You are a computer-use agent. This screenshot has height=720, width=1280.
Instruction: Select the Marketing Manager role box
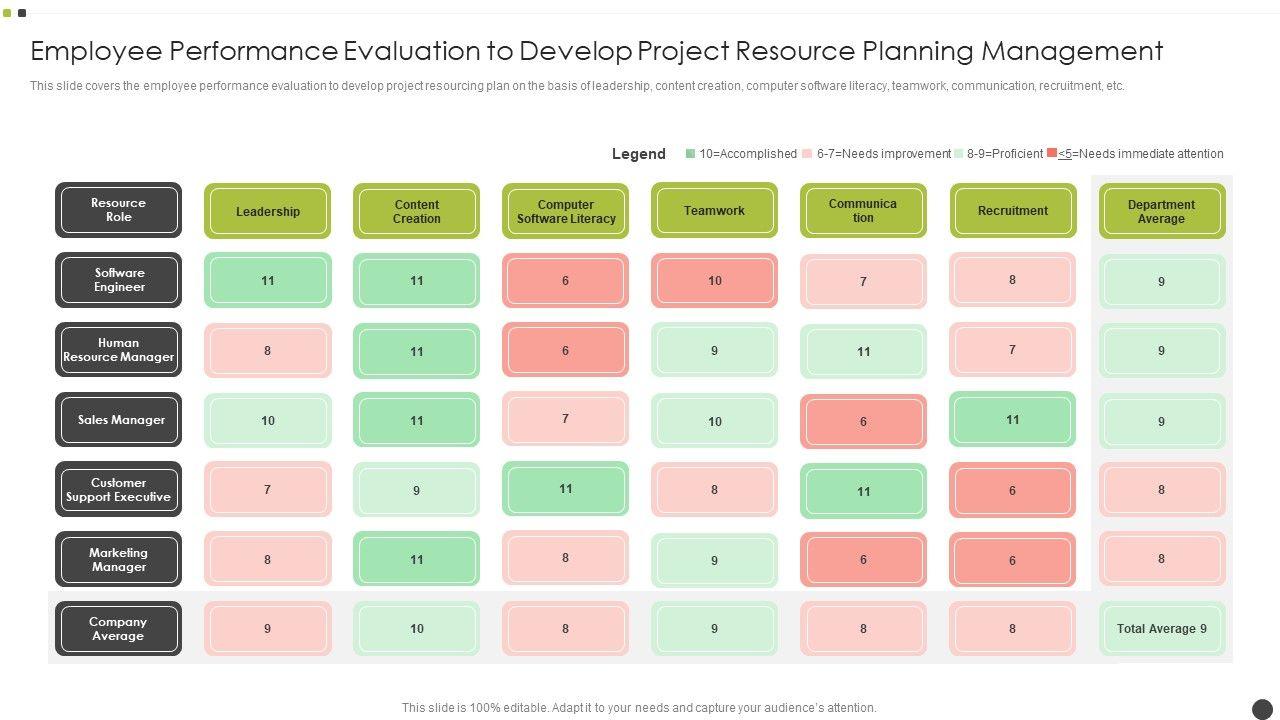pos(119,560)
